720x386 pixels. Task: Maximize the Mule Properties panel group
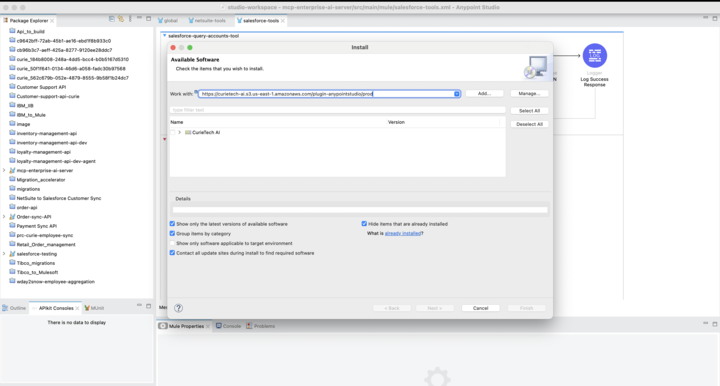click(714, 324)
